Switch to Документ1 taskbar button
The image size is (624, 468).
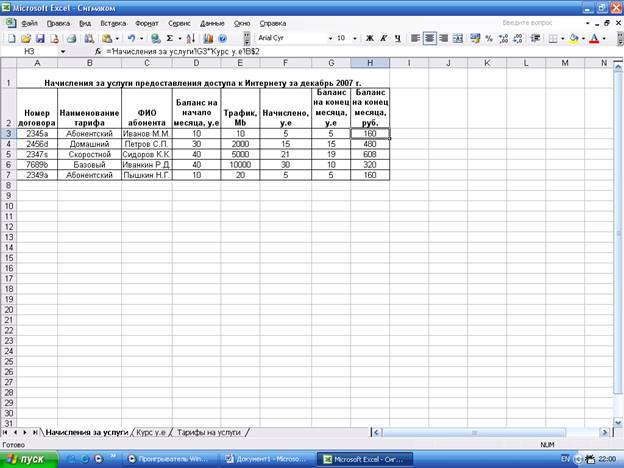tap(265, 458)
